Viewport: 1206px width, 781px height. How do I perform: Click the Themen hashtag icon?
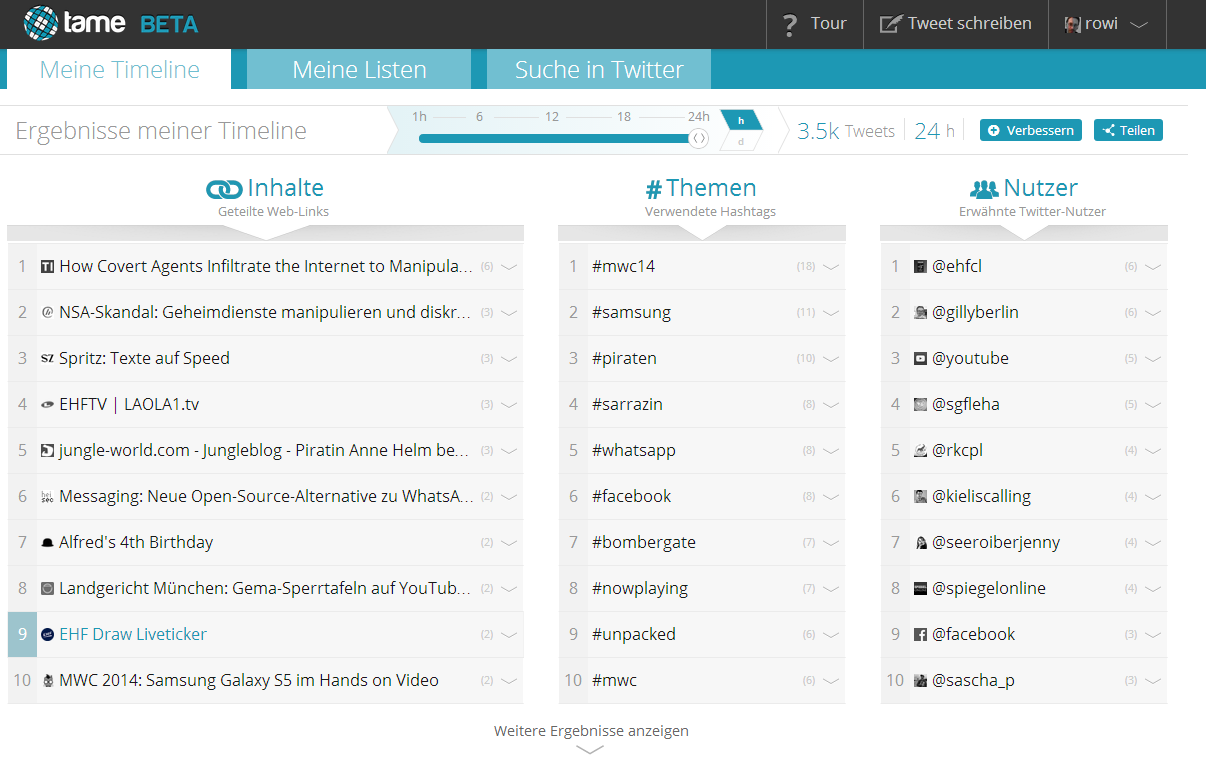click(654, 189)
